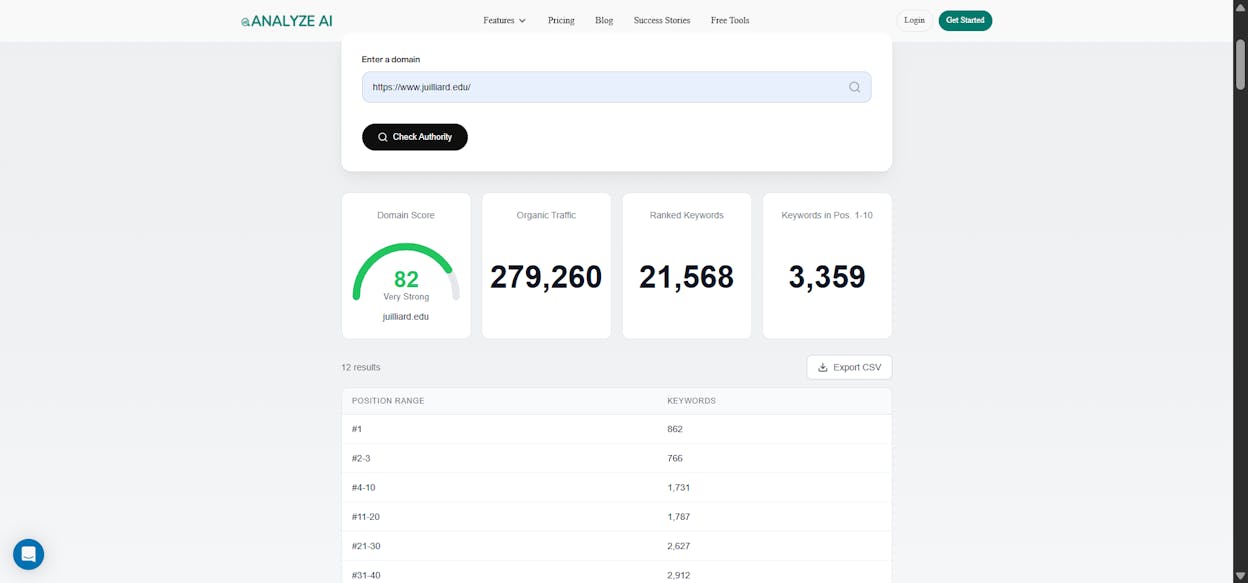Click the search magnifier icon in domain field
The height and width of the screenshot is (583, 1248).
coord(855,87)
